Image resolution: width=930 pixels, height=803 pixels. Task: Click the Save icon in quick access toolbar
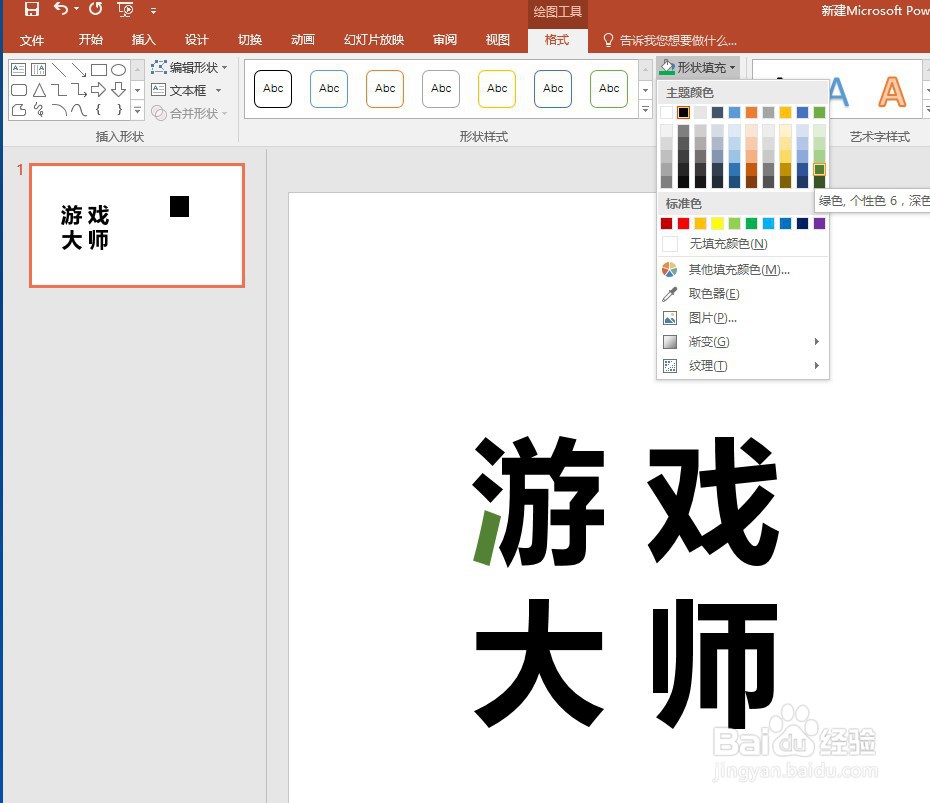coord(31,8)
